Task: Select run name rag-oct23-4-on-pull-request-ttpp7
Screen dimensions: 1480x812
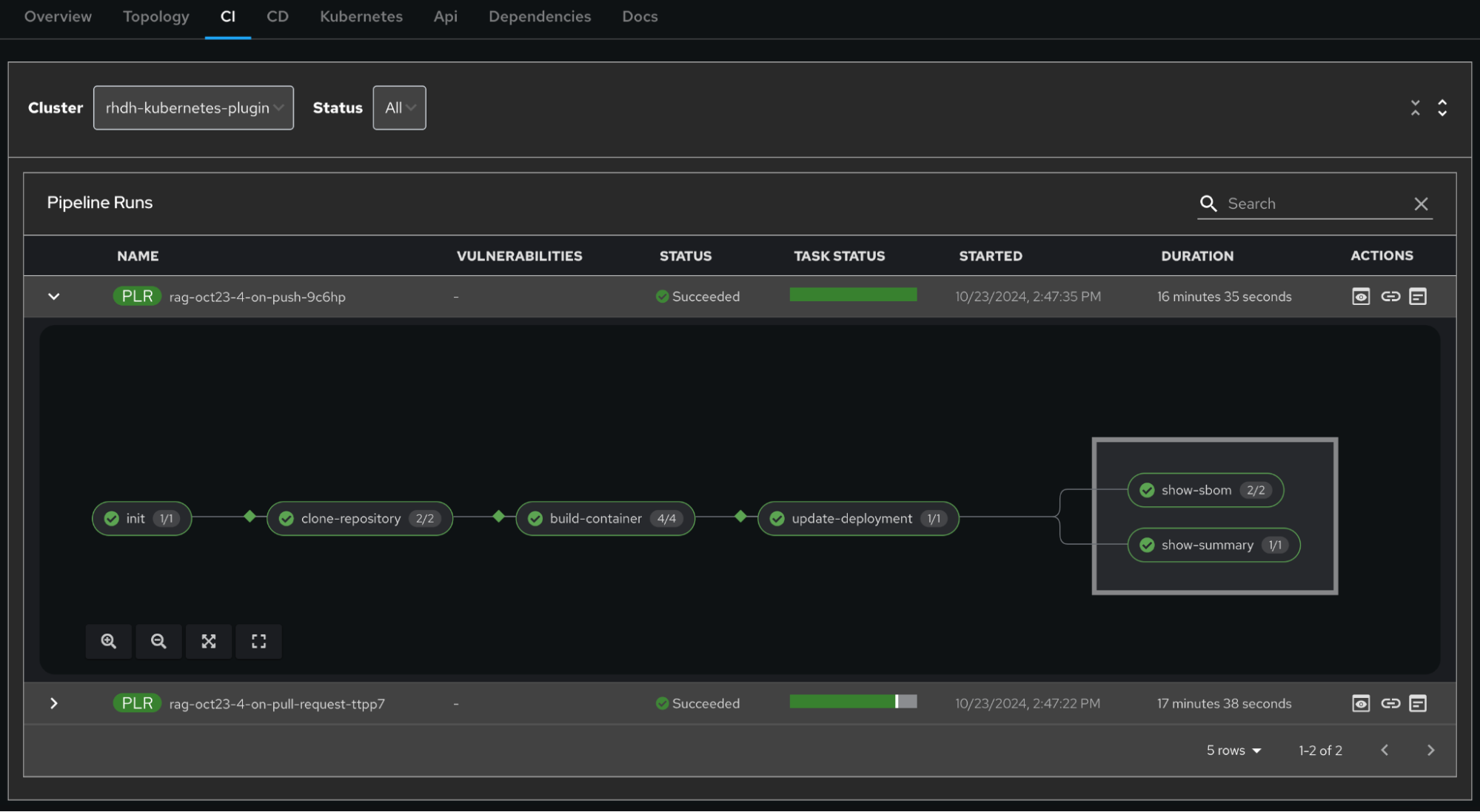Action: [x=277, y=705]
